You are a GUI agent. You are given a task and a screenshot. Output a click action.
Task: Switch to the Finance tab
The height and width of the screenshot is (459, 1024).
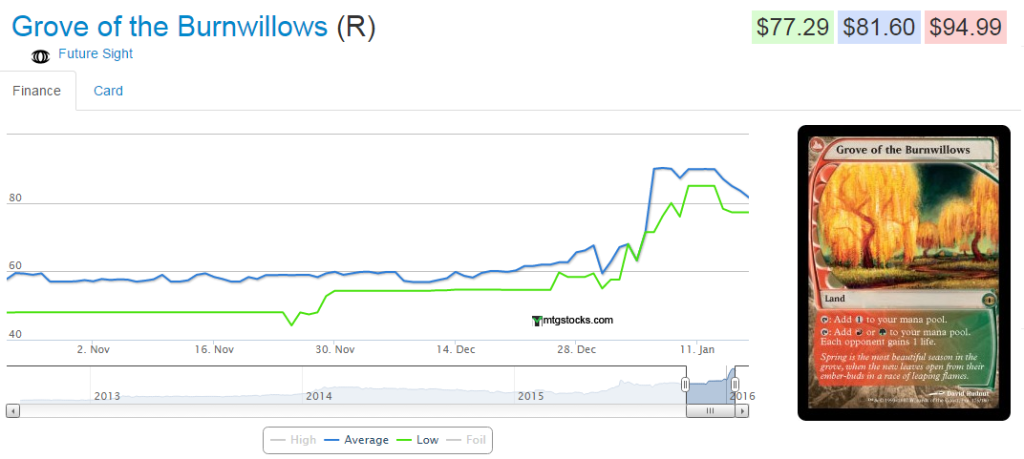click(37, 91)
